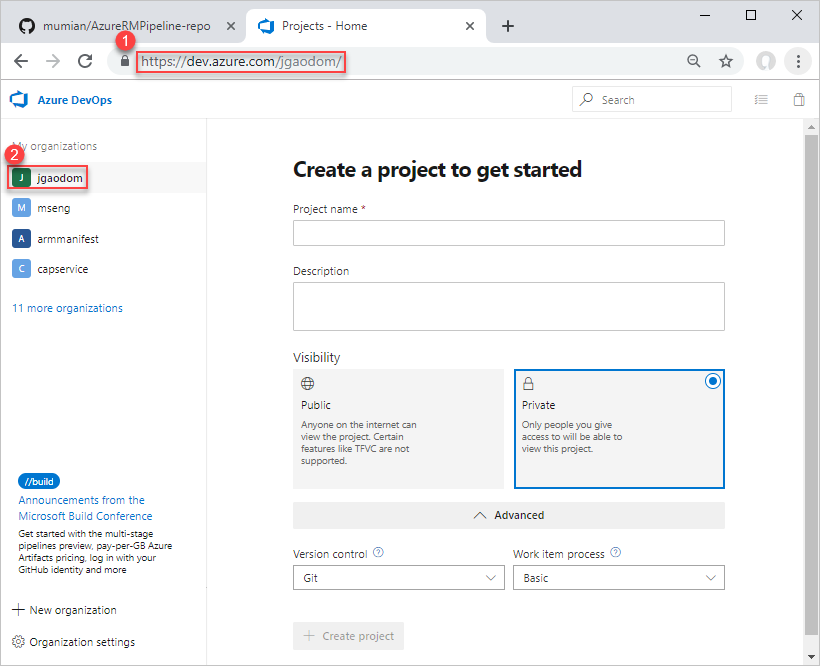Click the Azure DevOps logo
The width and height of the screenshot is (820, 666).
[x=18, y=100]
